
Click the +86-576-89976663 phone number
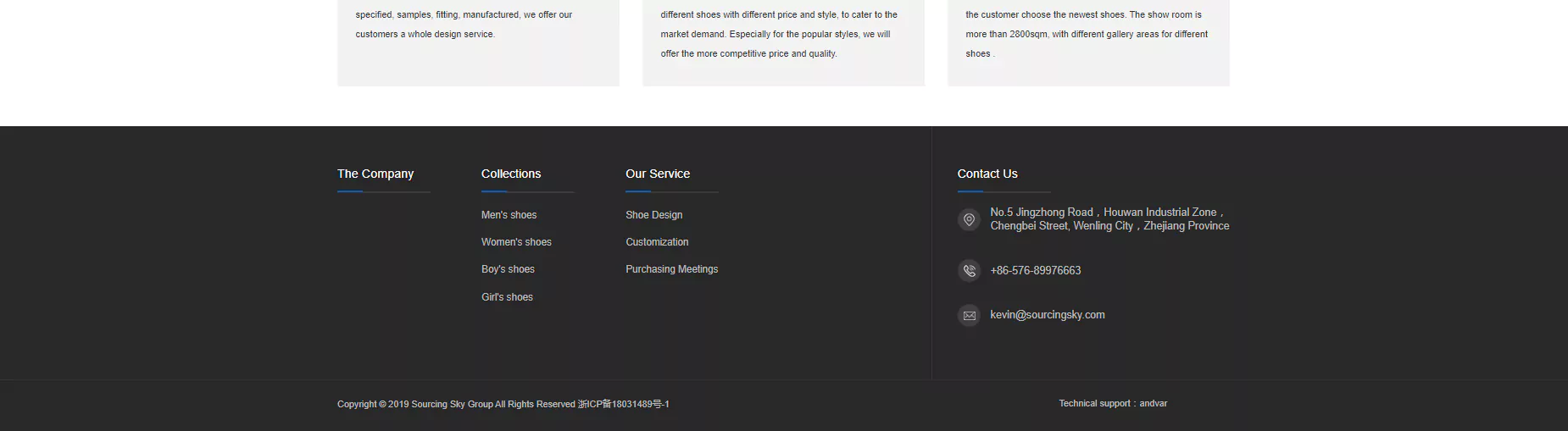pos(1035,271)
